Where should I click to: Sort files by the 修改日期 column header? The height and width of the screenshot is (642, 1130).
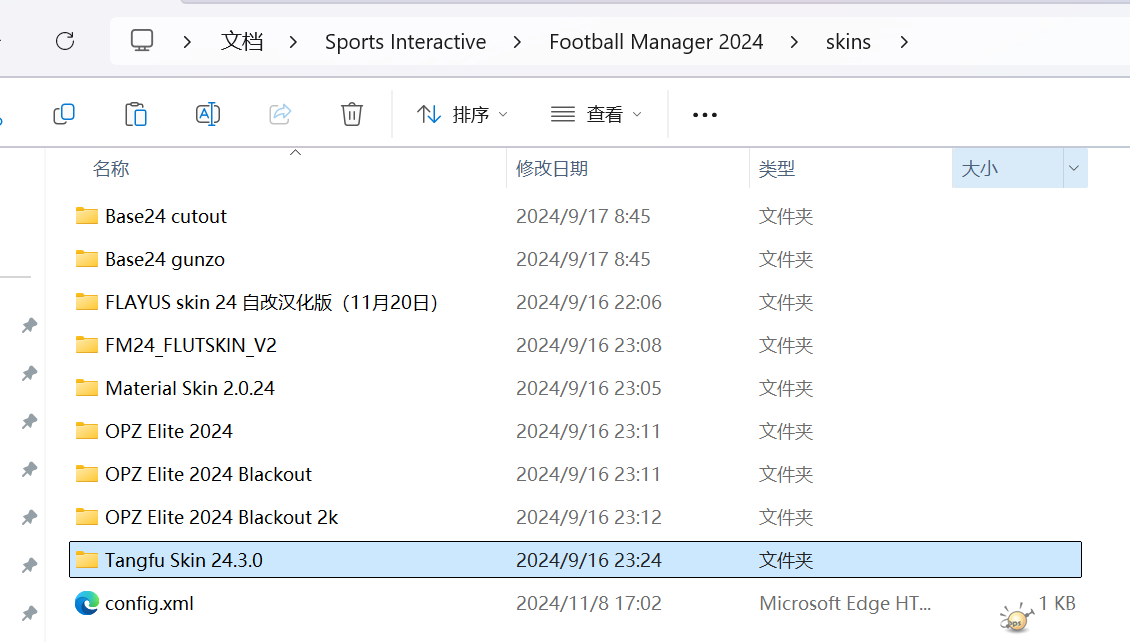pyautogui.click(x=552, y=169)
